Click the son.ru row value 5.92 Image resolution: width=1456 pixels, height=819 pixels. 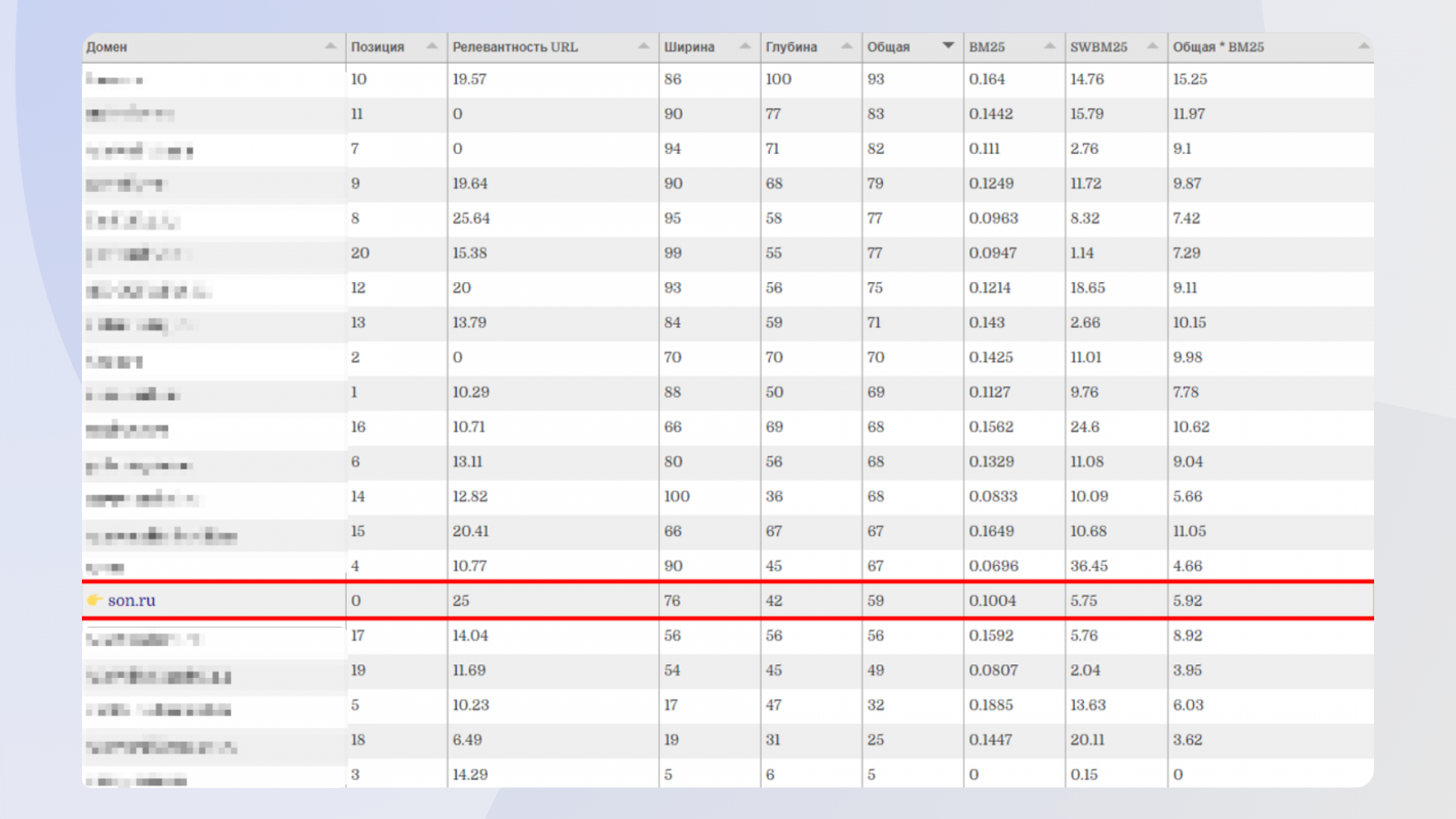point(1188,601)
